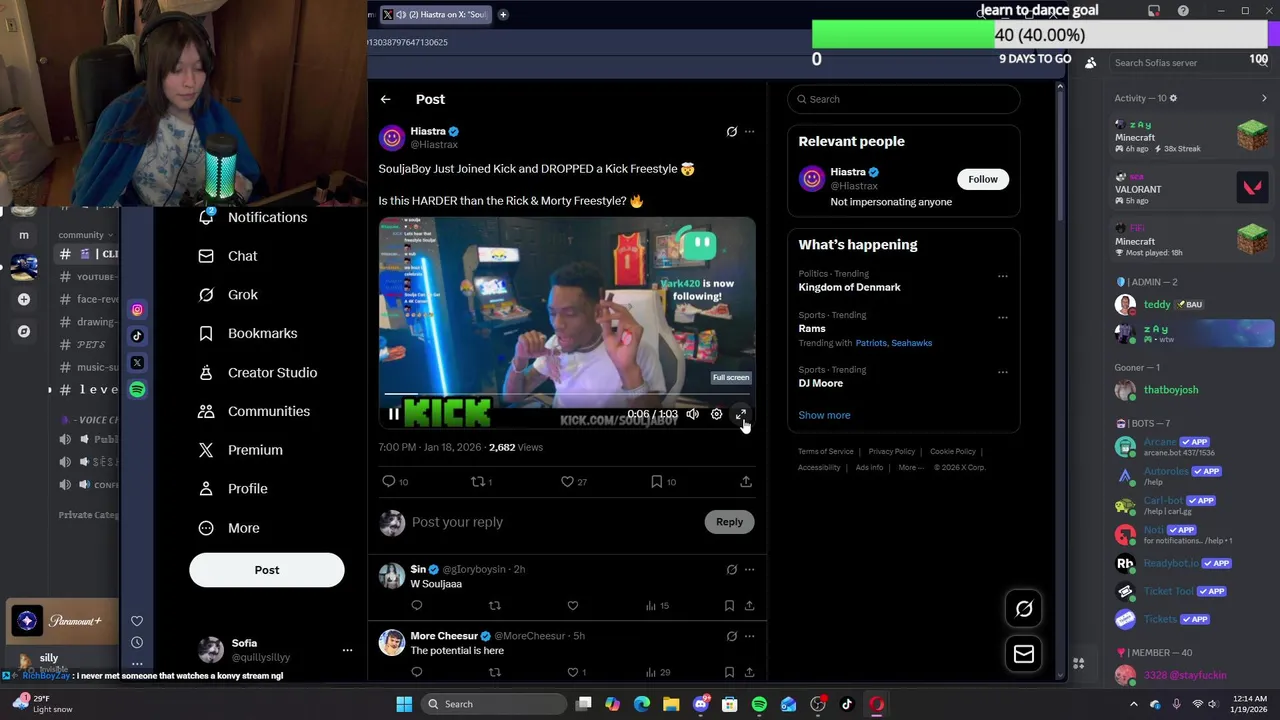Open Creator Studio in X sidebar
Image resolution: width=1280 pixels, height=720 pixels.
tap(257, 372)
